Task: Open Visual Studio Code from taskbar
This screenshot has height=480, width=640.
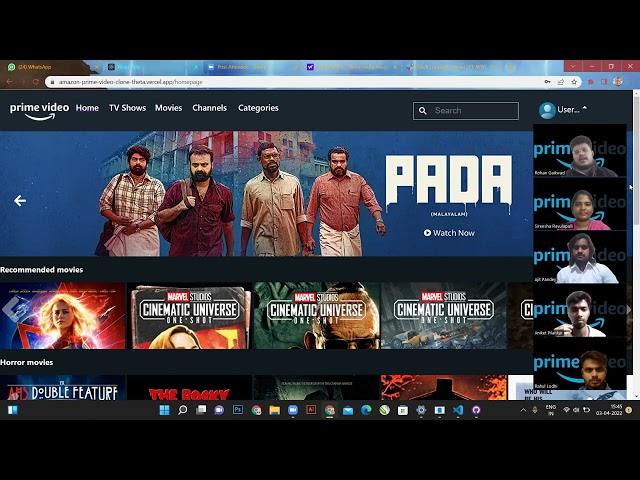Action: tap(458, 410)
